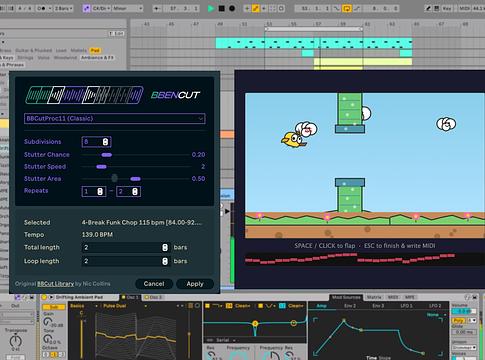Viewport: 485px width, 360px height.
Task: Toggle the draw mode pencil icon
Action: tap(428, 8)
